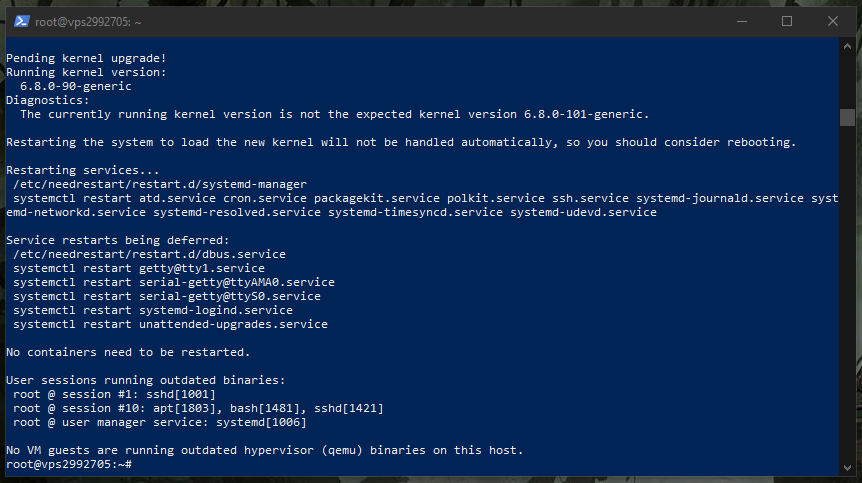Click the systemctl restart getty@tty1.service line
Screen dimensions: 862x483
pos(139,268)
